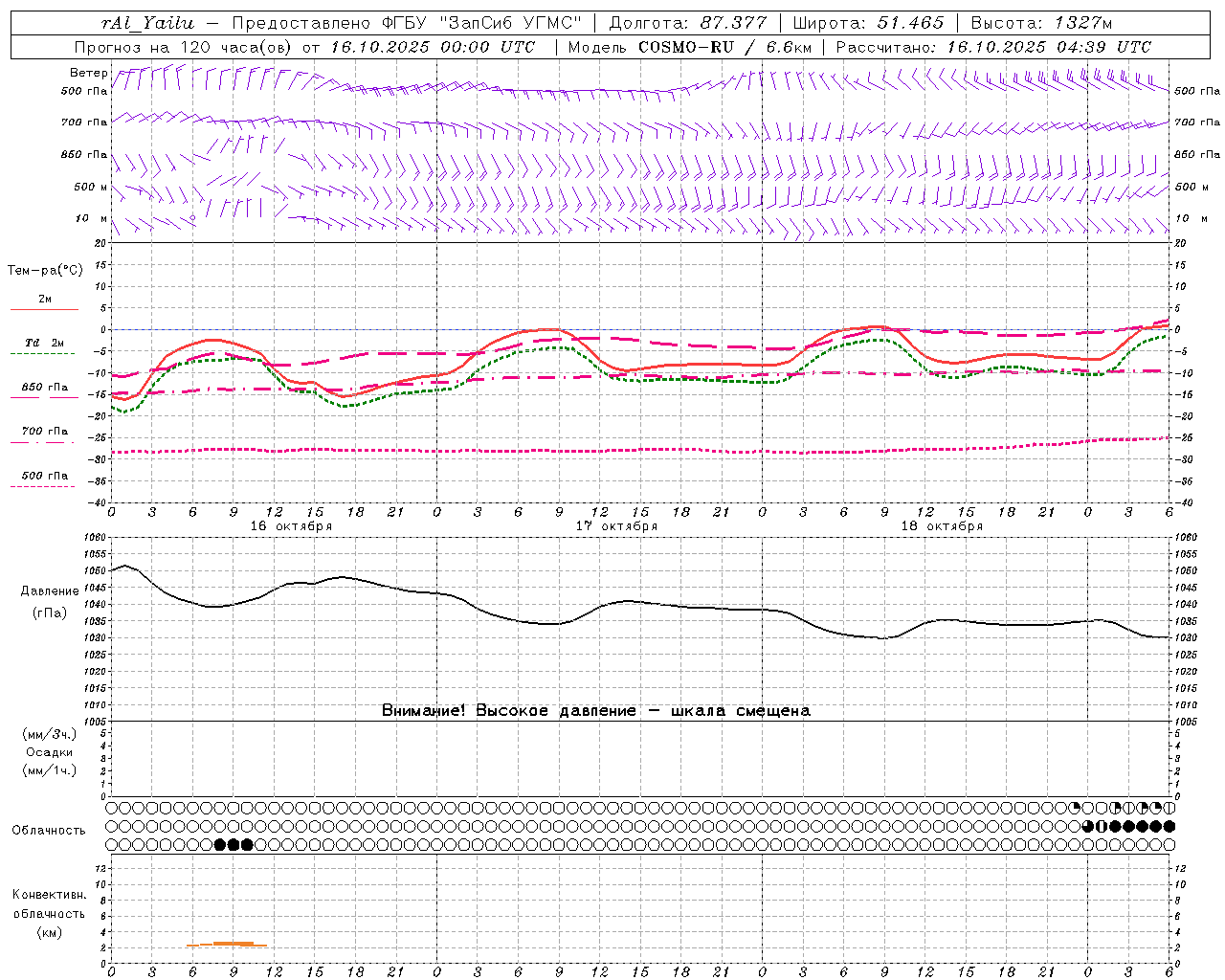
Task: Click the Высота: 1327м elevation text
Action: point(1042,23)
